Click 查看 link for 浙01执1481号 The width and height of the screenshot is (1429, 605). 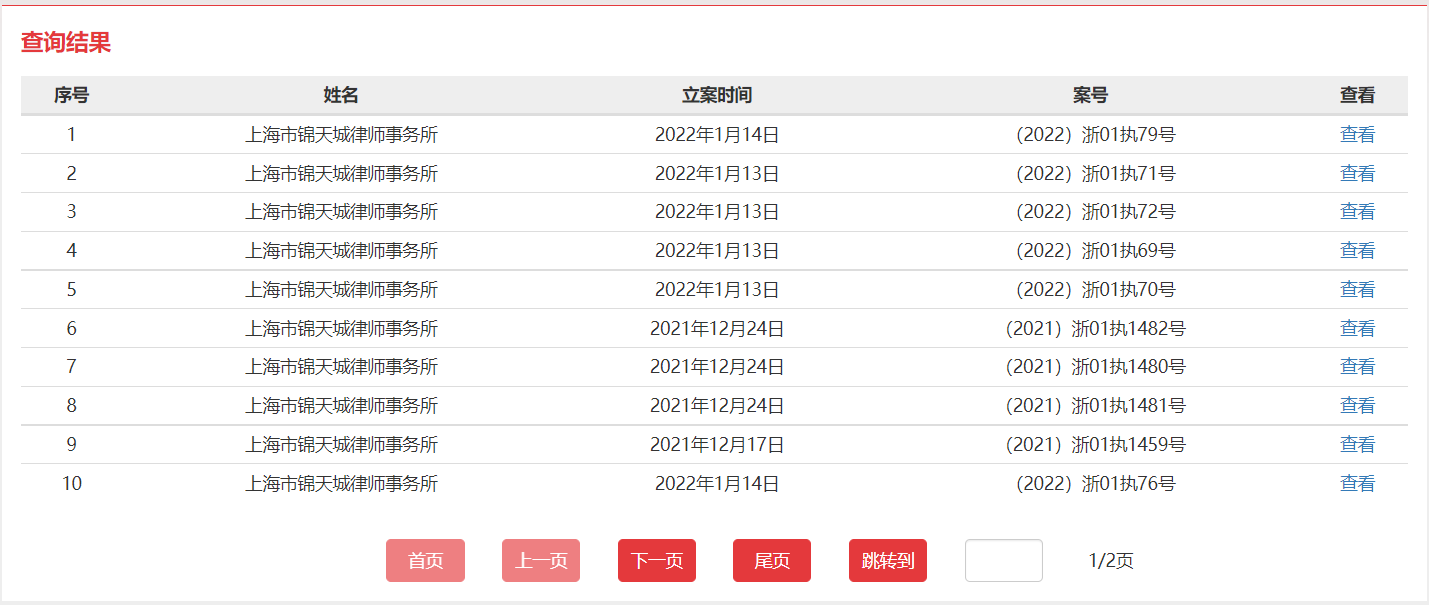pyautogui.click(x=1357, y=406)
